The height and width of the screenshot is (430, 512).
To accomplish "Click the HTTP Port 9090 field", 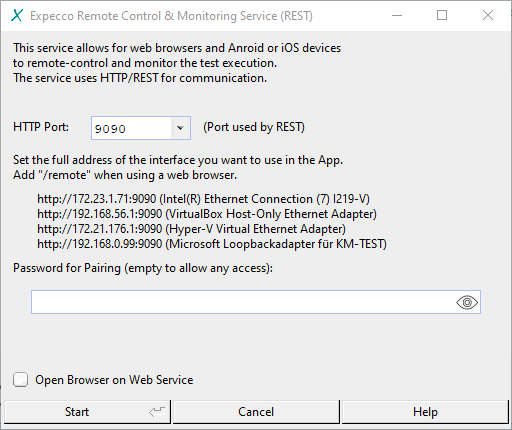I will [x=132, y=128].
